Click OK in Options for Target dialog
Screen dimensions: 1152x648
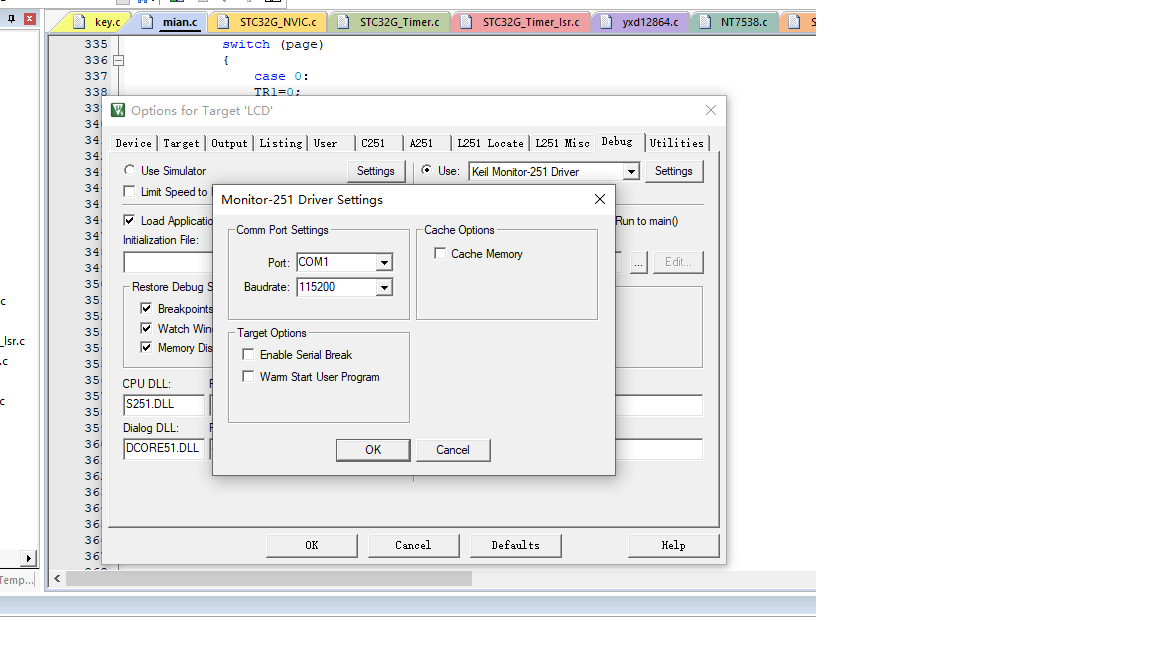coord(312,545)
